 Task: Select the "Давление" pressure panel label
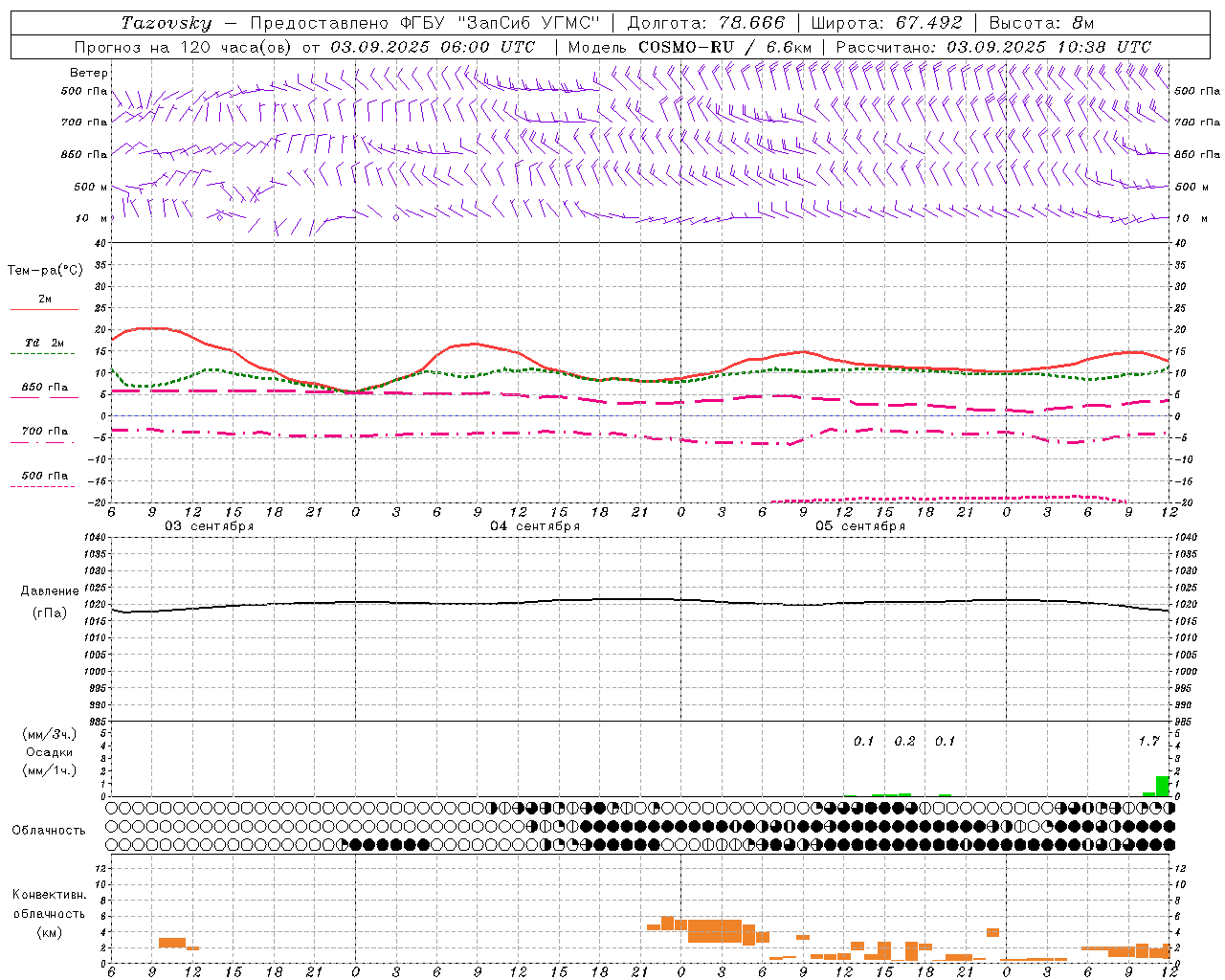[x=50, y=591]
